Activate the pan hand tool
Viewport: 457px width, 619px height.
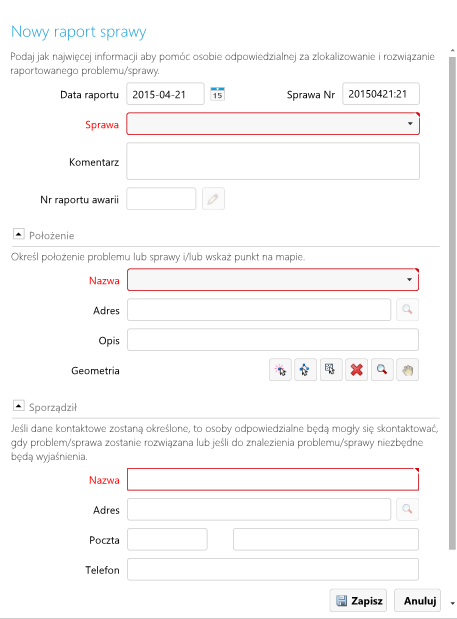pyautogui.click(x=407, y=370)
